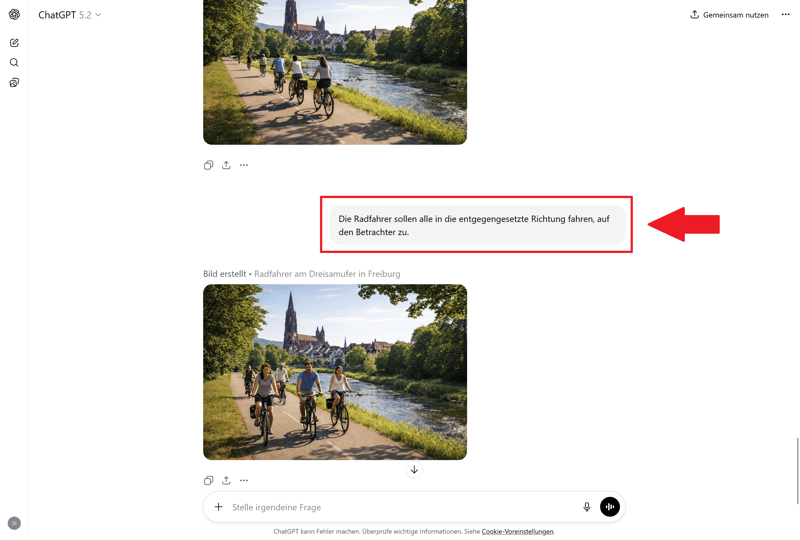Click the Gemeinsam nutzen share button
The width and height of the screenshot is (800, 540).
click(729, 15)
